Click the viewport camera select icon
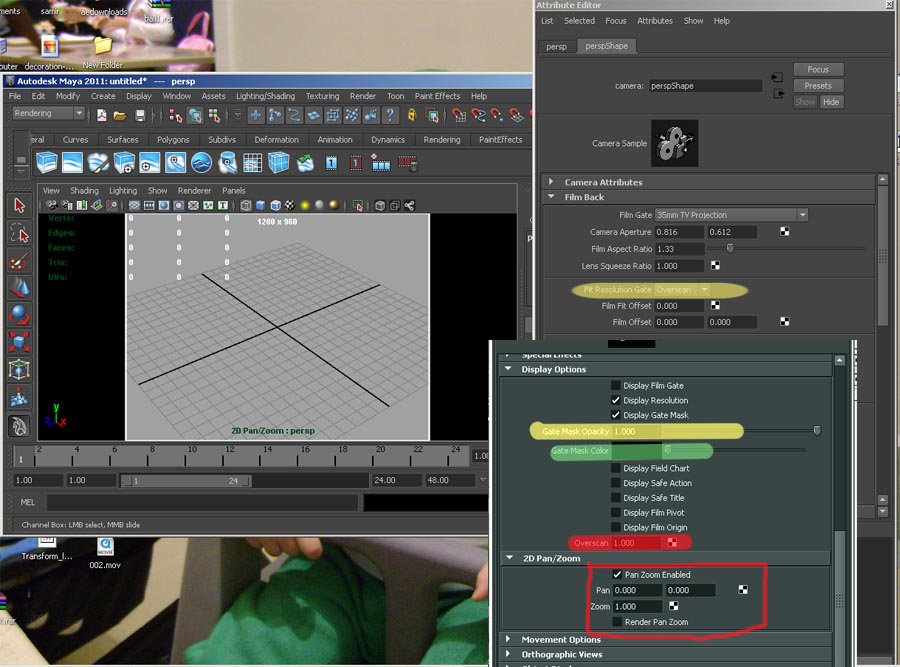Viewport: 900px width, 667px height. (x=52, y=205)
